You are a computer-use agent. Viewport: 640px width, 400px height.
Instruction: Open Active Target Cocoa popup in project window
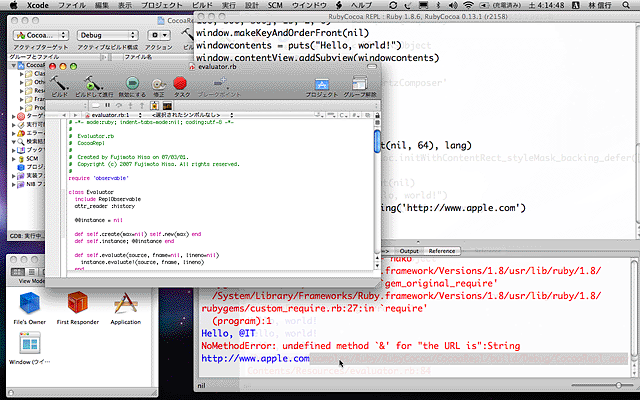pyautogui.click(x=40, y=35)
